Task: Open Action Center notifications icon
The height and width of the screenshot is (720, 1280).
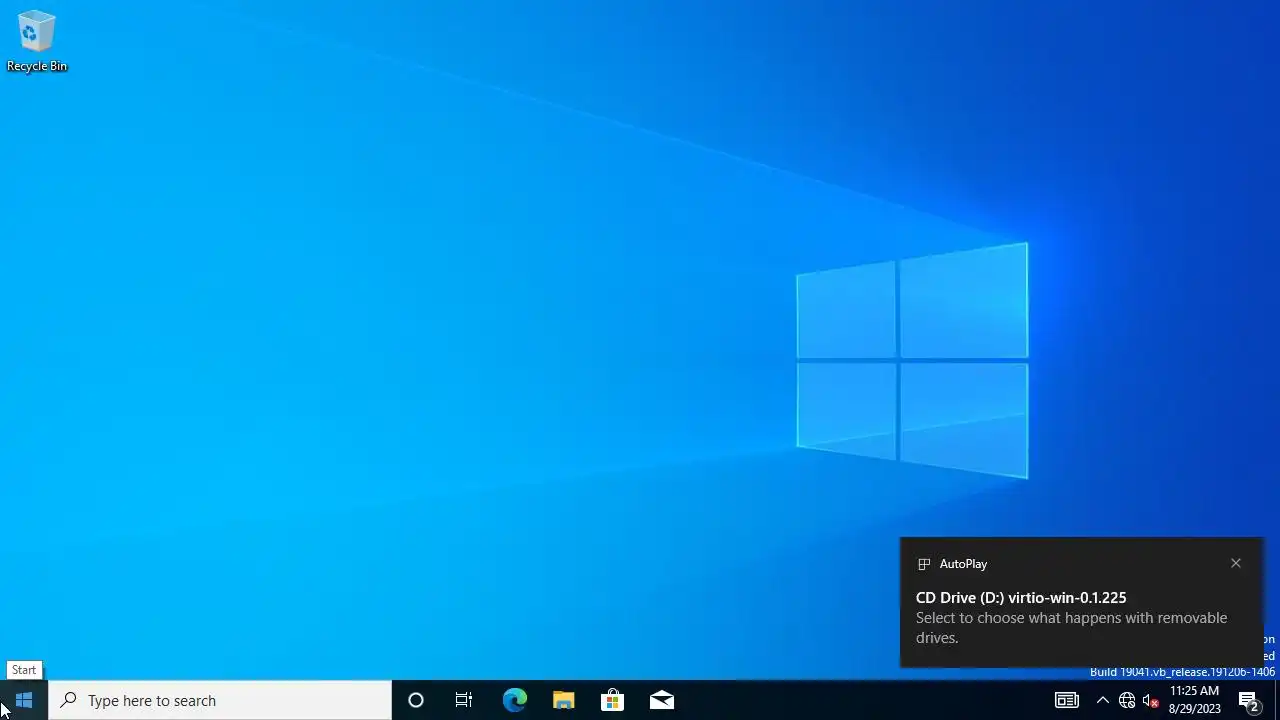Action: pos(1249,700)
